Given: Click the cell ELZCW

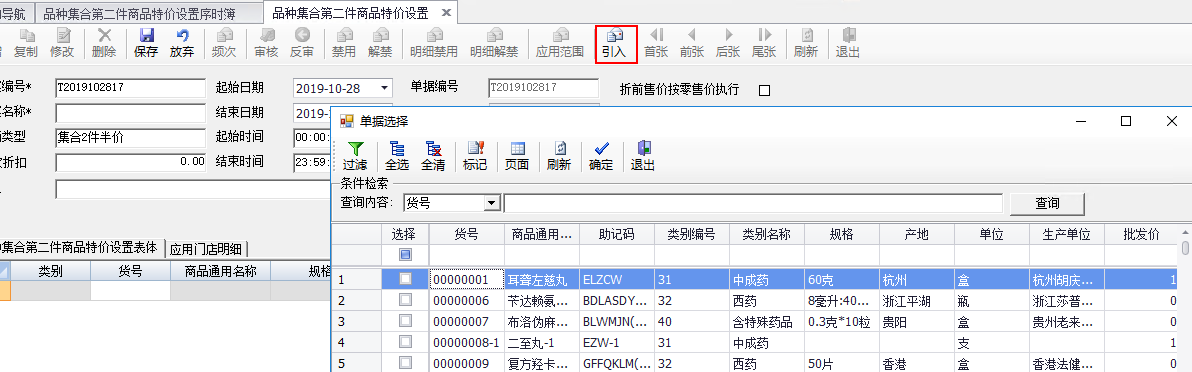Looking at the screenshot, I should pos(617,280).
